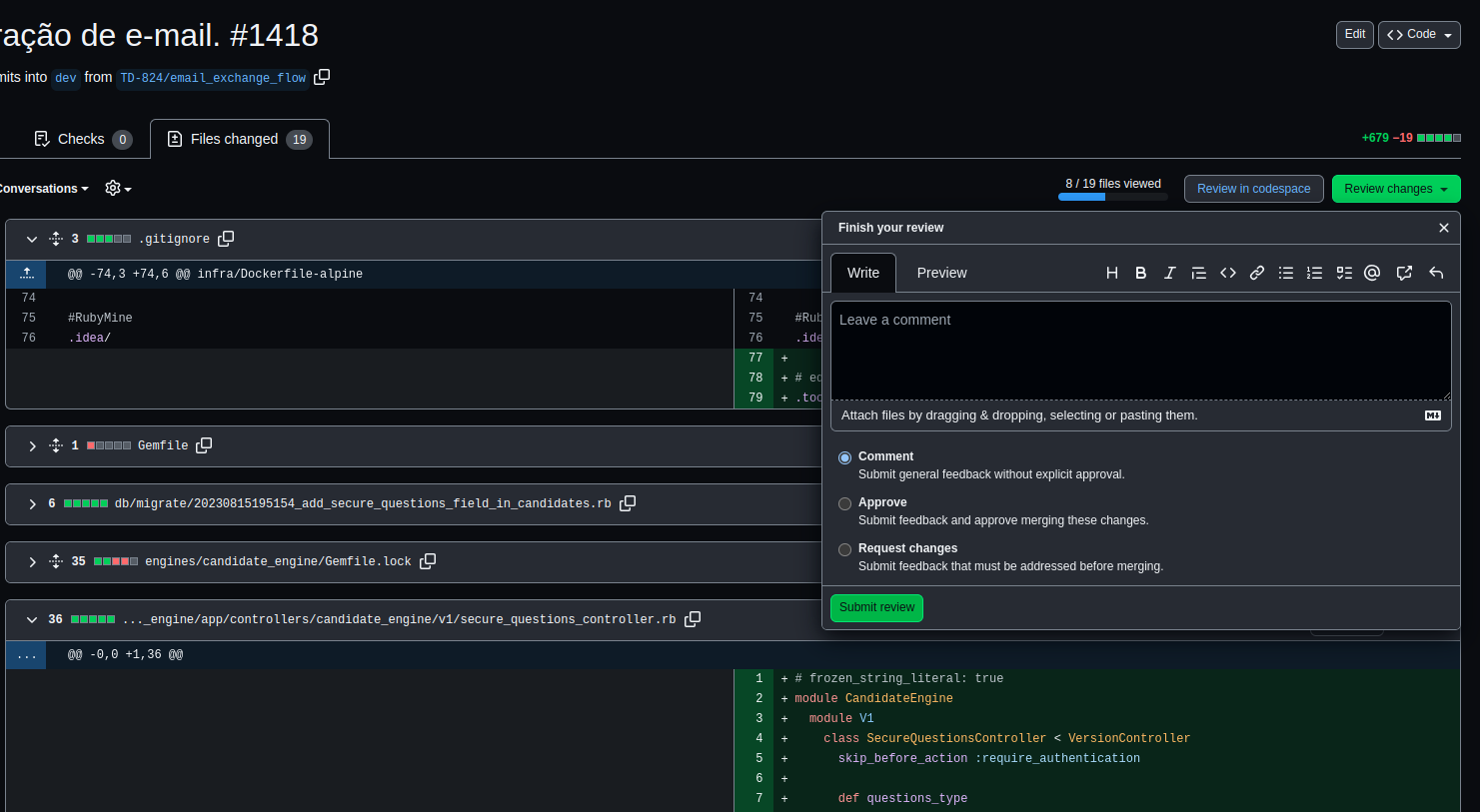Image resolution: width=1480 pixels, height=812 pixels.
Task: Expand all lines of .gitignore diff
Action: click(x=56, y=239)
